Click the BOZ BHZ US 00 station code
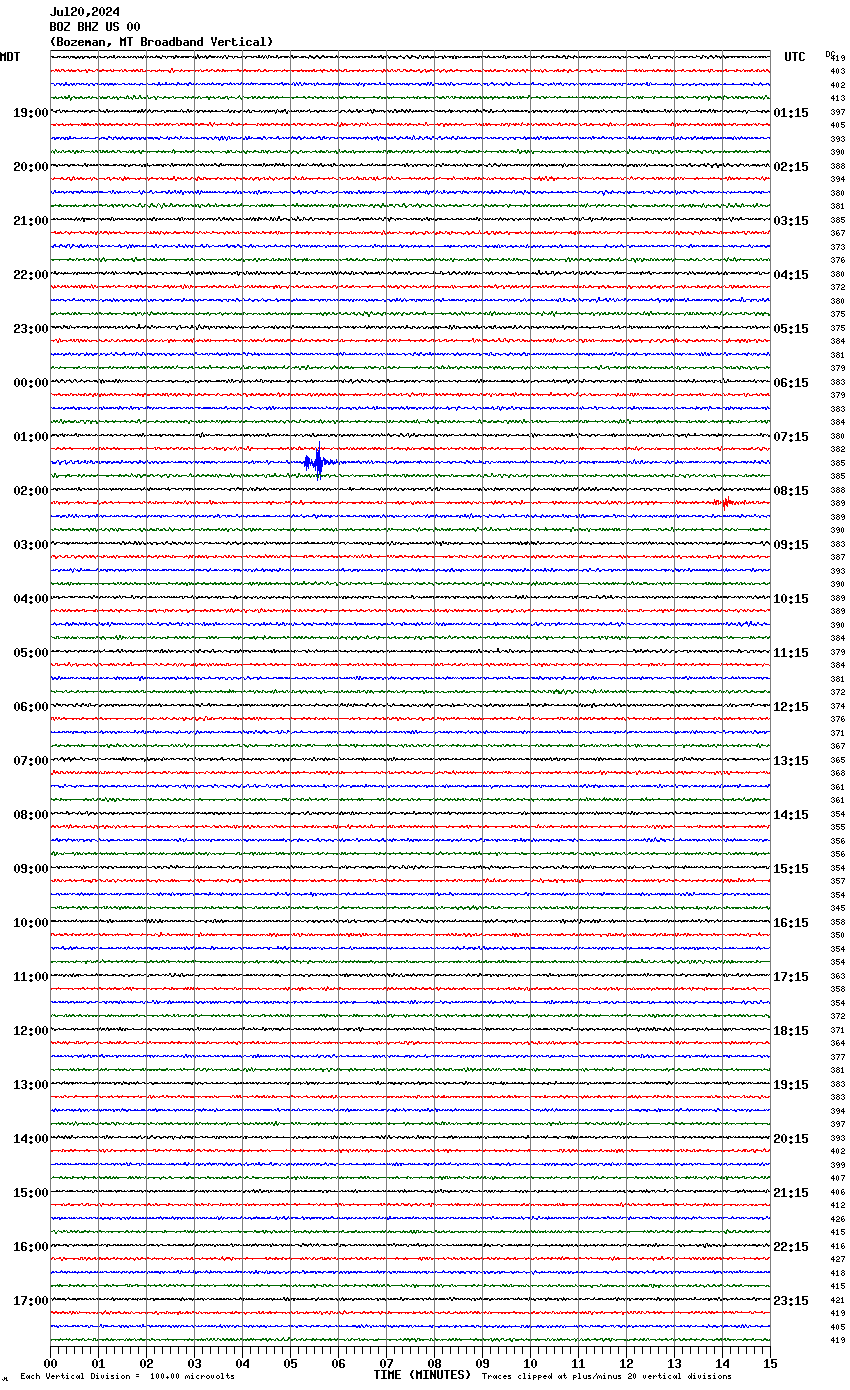 pyautogui.click(x=95, y=27)
